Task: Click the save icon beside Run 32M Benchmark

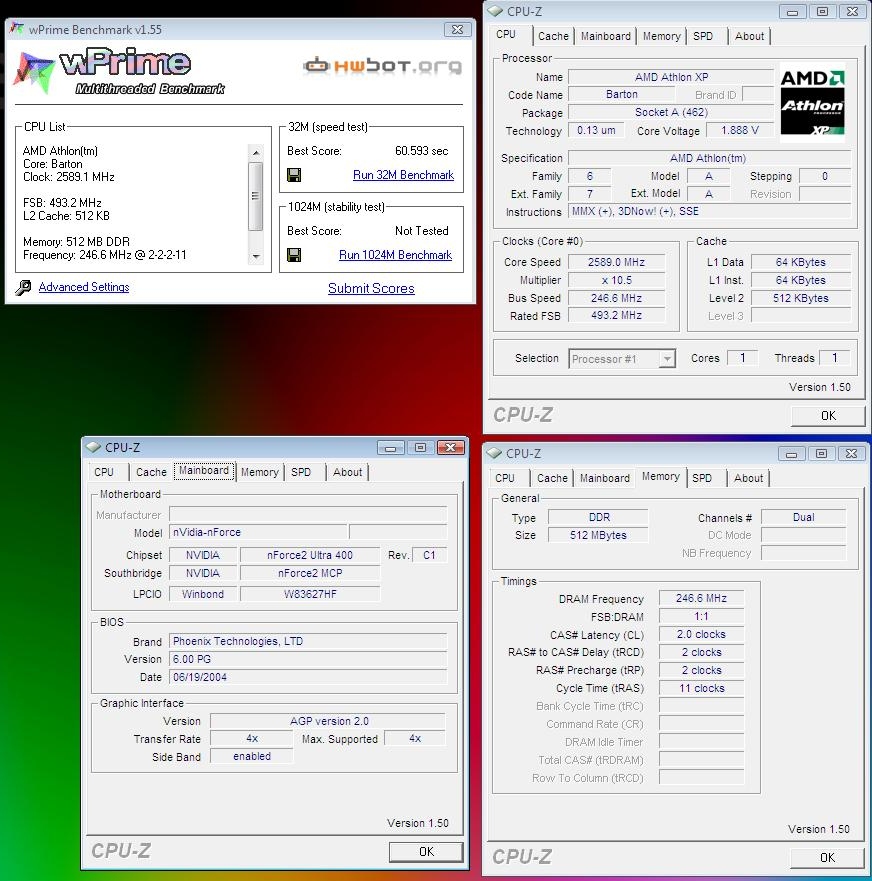Action: pyautogui.click(x=293, y=175)
